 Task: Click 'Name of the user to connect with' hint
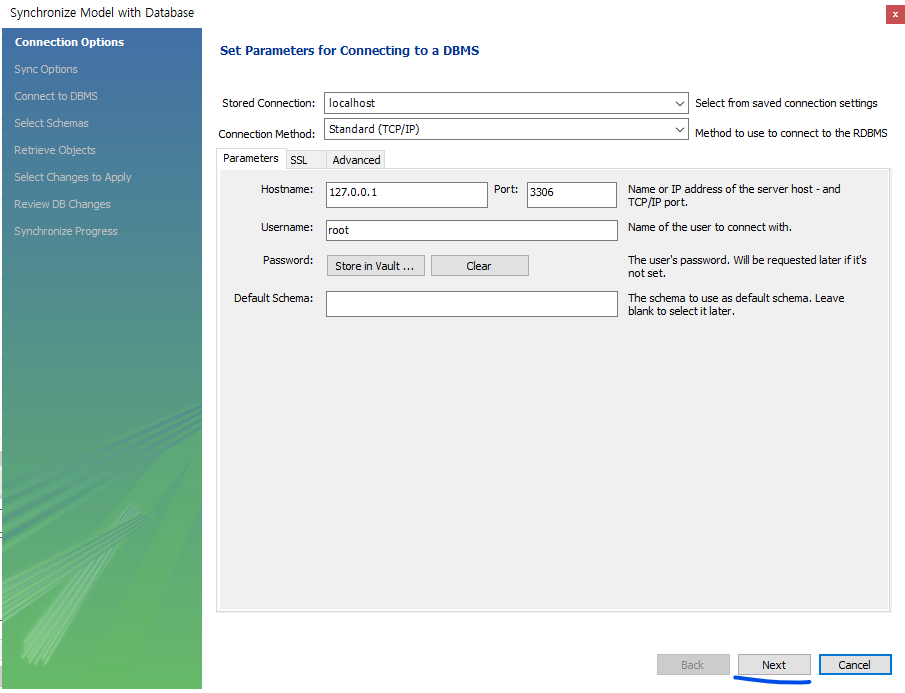709,227
